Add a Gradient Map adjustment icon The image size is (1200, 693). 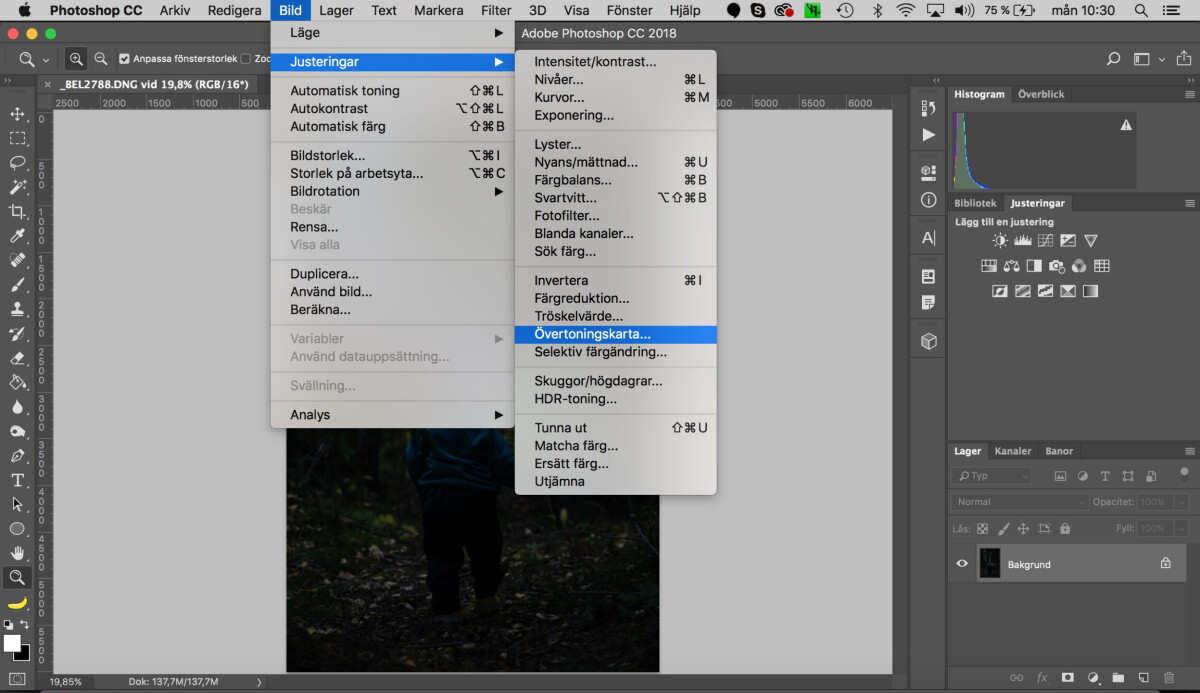pos(1090,291)
